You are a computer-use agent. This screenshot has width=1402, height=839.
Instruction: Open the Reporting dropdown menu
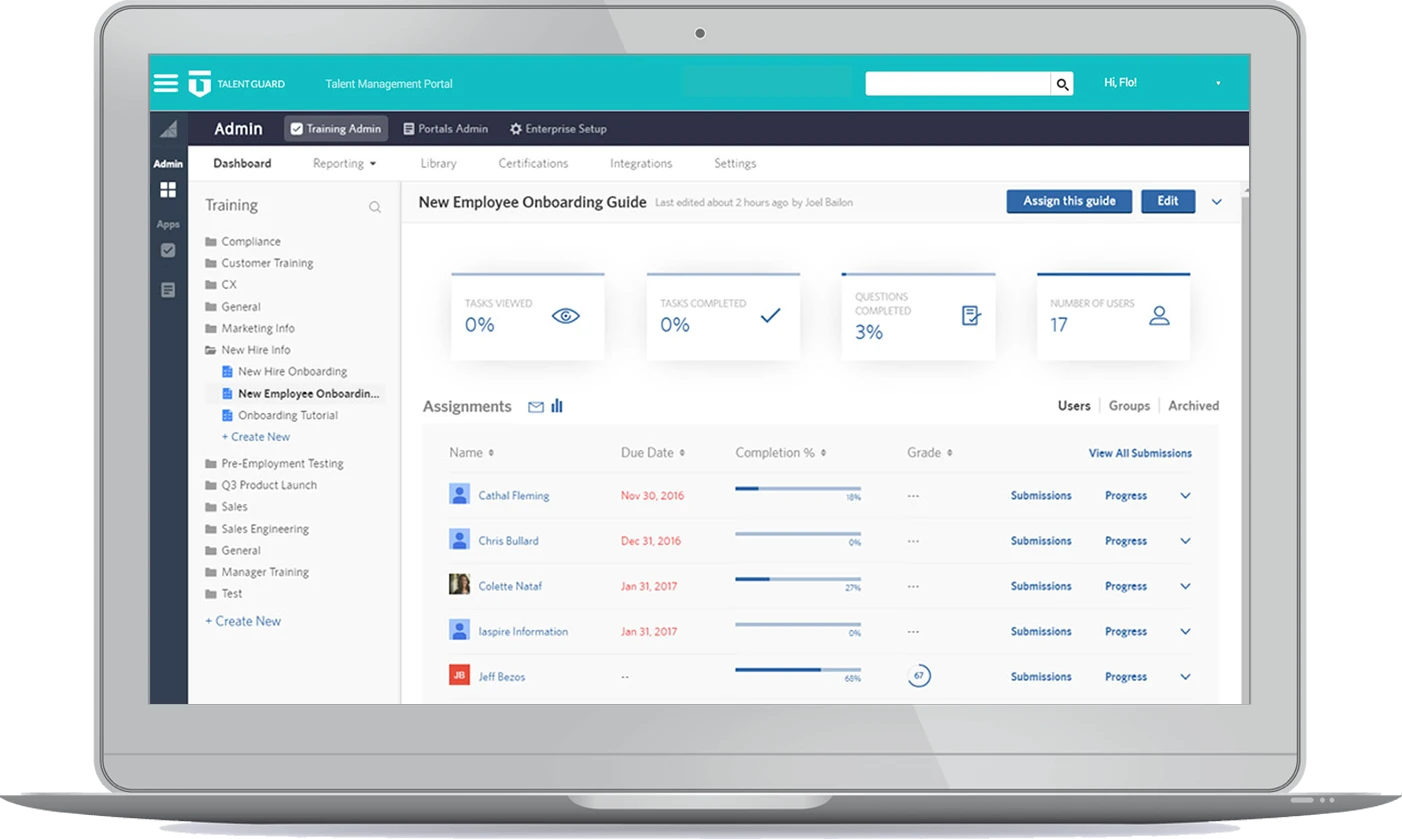click(x=344, y=164)
